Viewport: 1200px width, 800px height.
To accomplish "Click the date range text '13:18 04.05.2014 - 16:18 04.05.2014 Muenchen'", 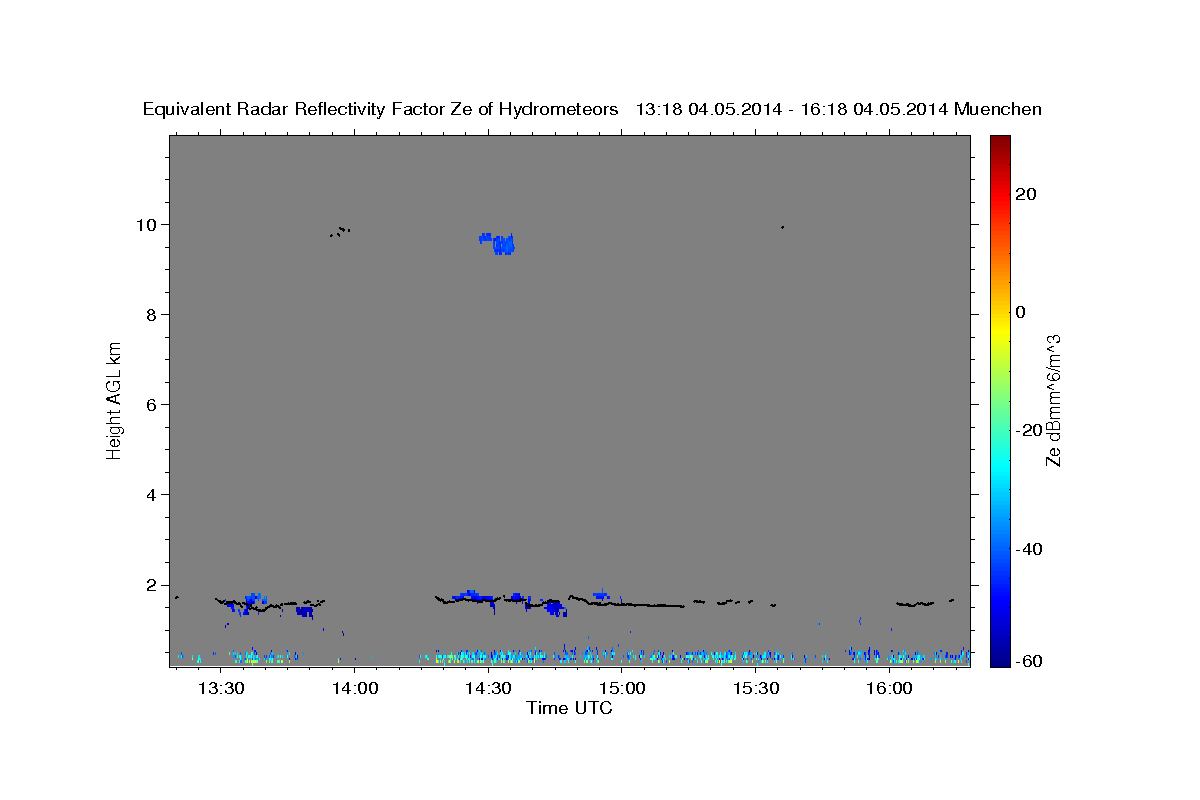I will pos(839,110).
